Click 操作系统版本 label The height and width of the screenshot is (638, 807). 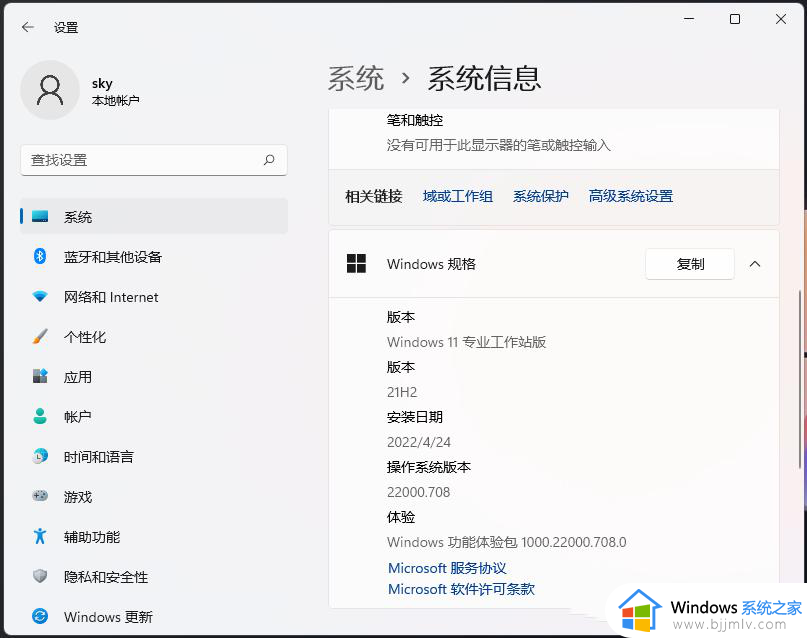pos(429,467)
